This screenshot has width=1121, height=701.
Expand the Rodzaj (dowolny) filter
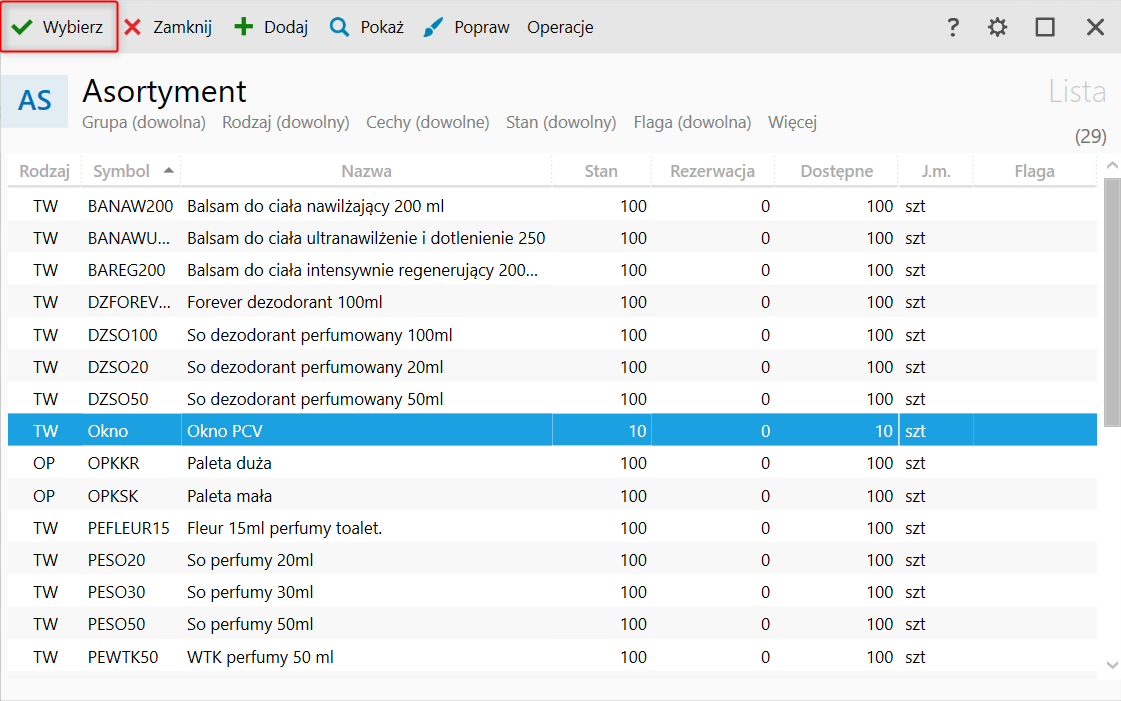point(286,122)
